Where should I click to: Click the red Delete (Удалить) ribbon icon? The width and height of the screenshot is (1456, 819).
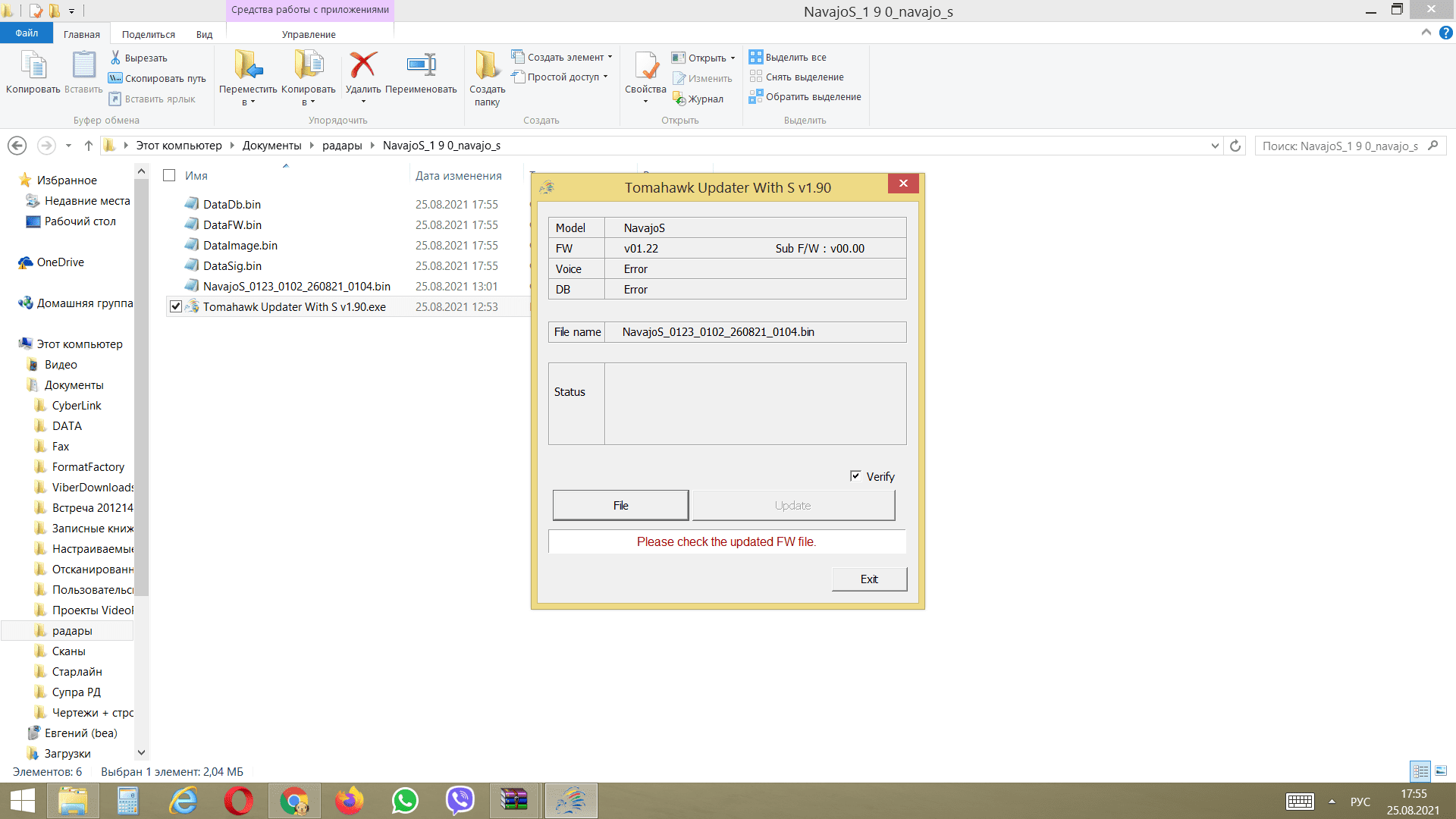point(363,66)
